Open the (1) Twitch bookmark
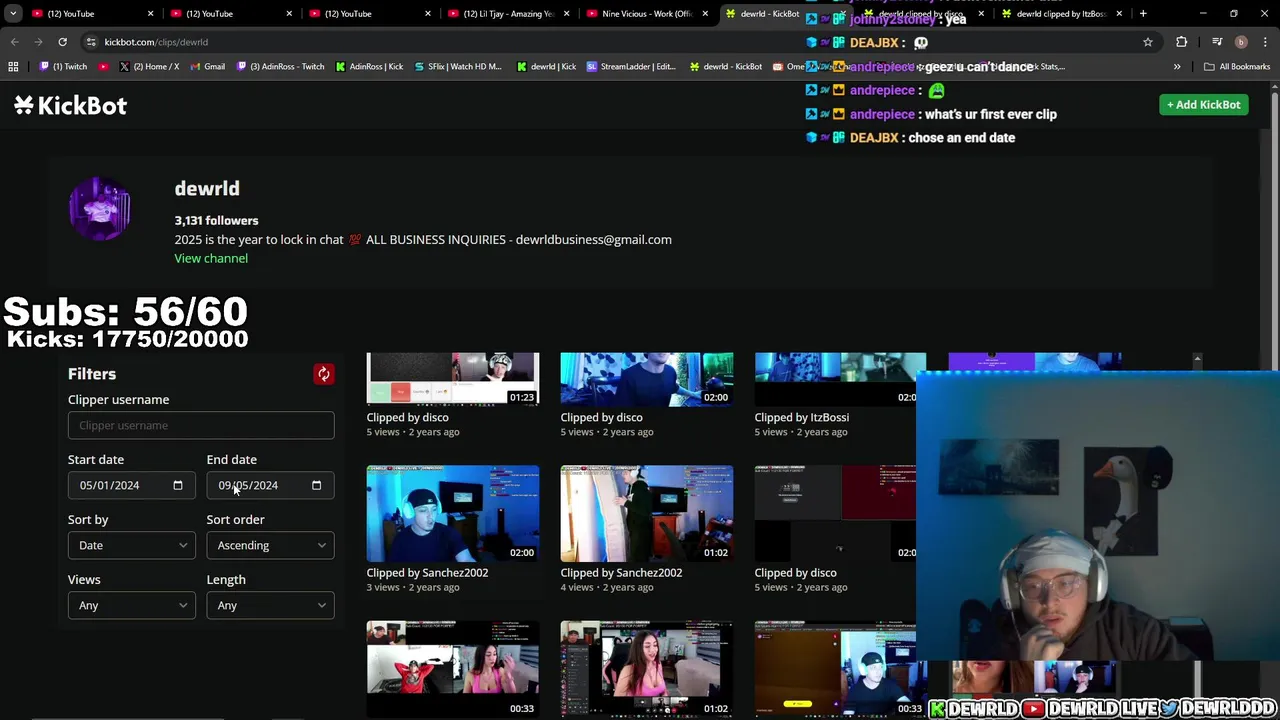 pos(65,66)
